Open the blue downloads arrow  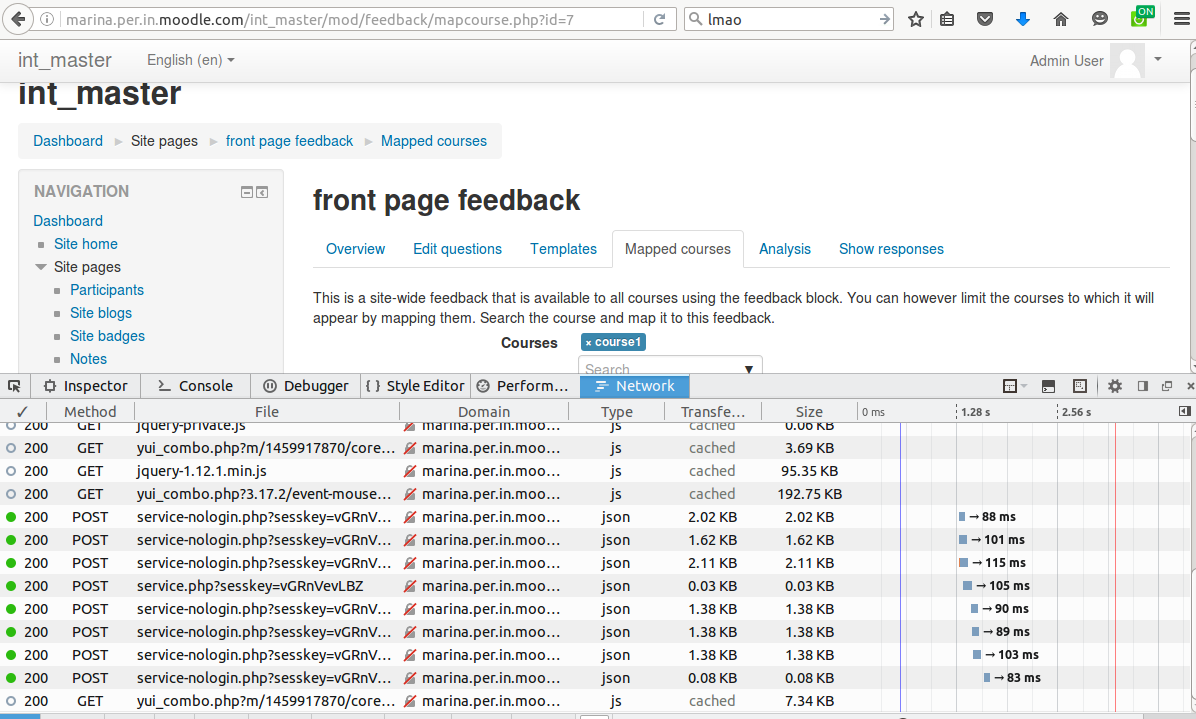1023,19
